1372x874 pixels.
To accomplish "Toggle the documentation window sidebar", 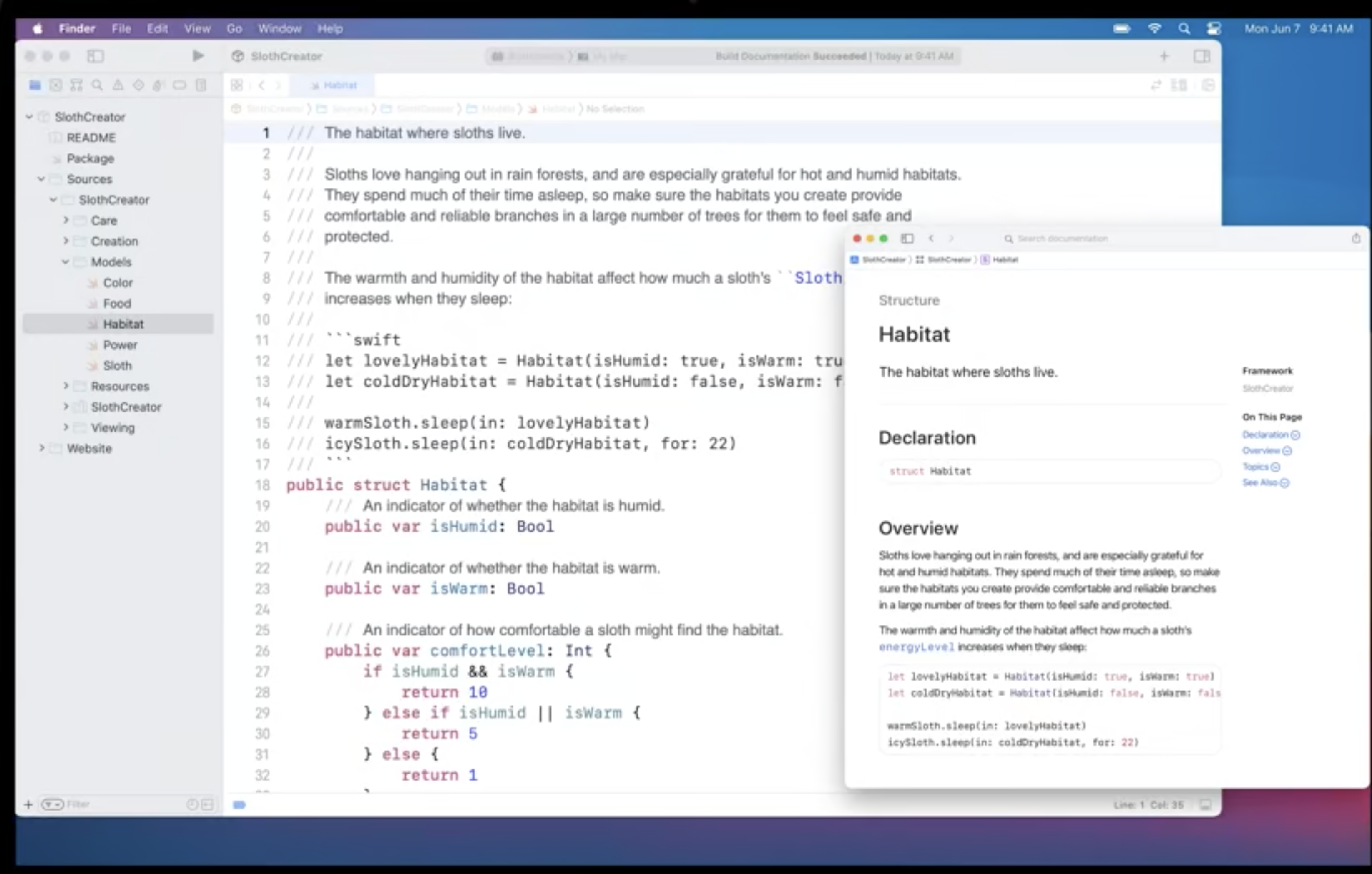I will 907,238.
